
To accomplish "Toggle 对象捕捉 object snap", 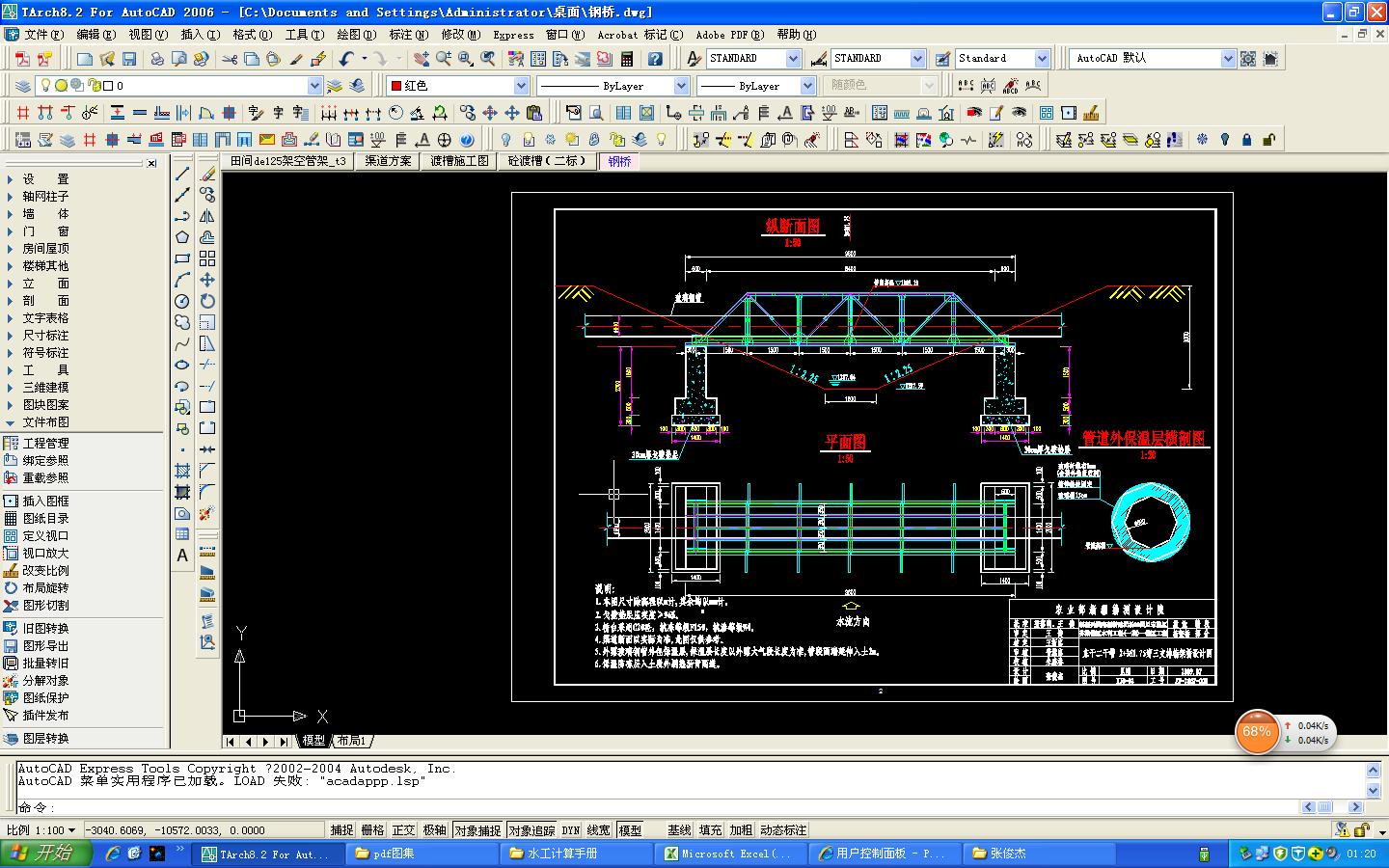I will tap(477, 829).
